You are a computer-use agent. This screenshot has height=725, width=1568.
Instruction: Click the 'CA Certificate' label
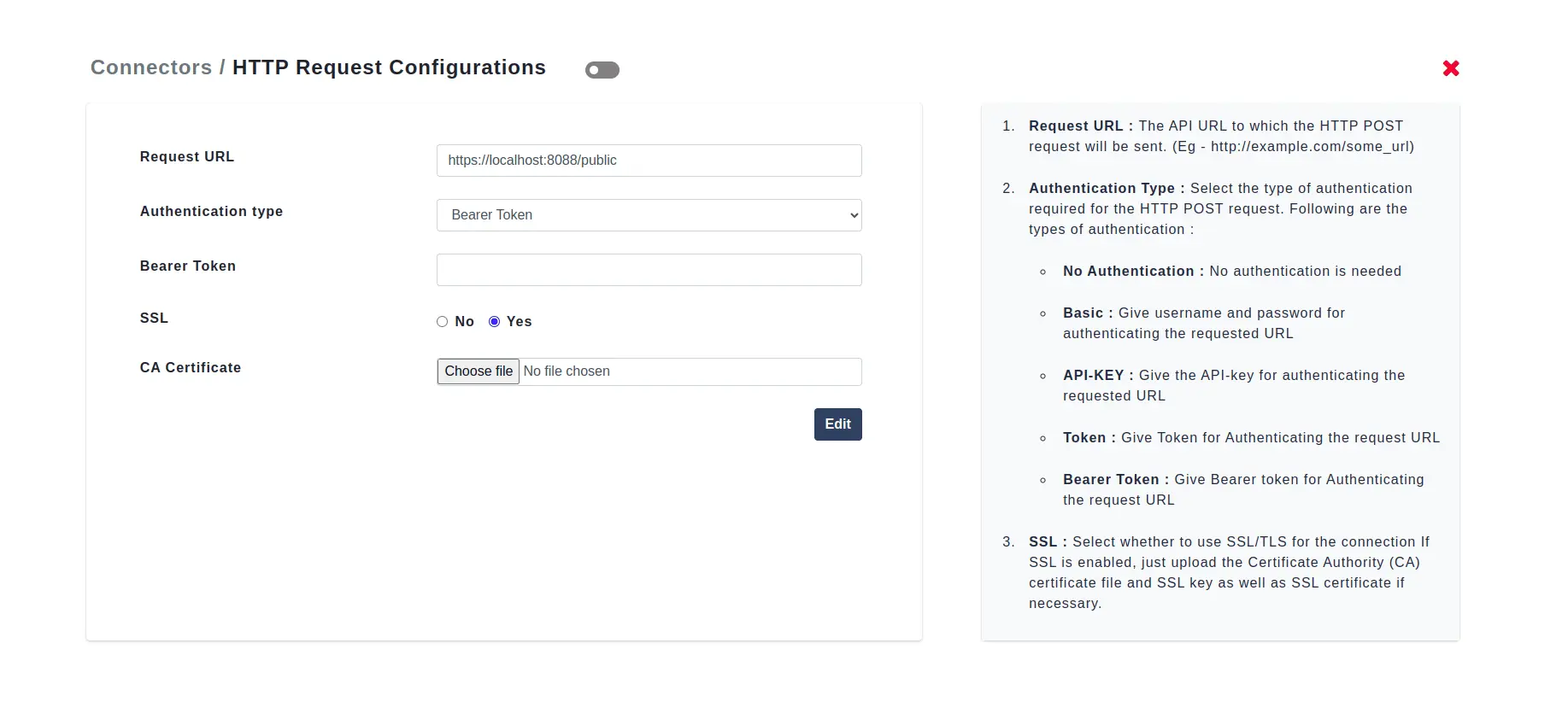[x=191, y=368]
